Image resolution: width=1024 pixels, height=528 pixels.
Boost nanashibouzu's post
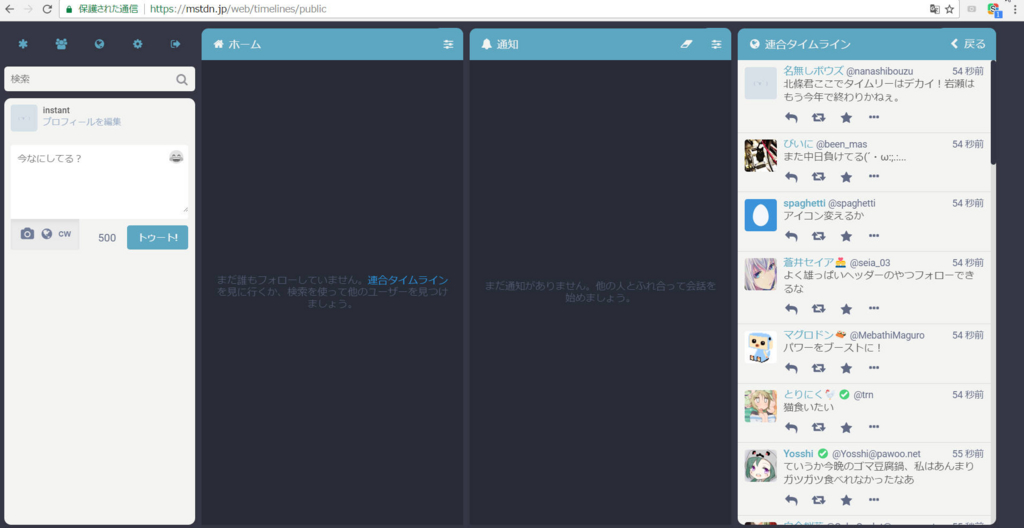(818, 118)
